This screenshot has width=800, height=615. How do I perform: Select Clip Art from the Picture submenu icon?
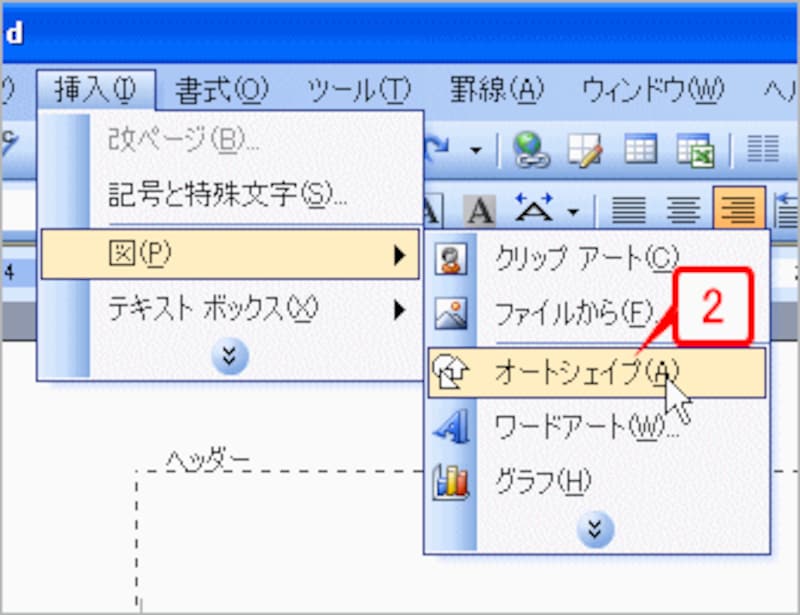451,256
